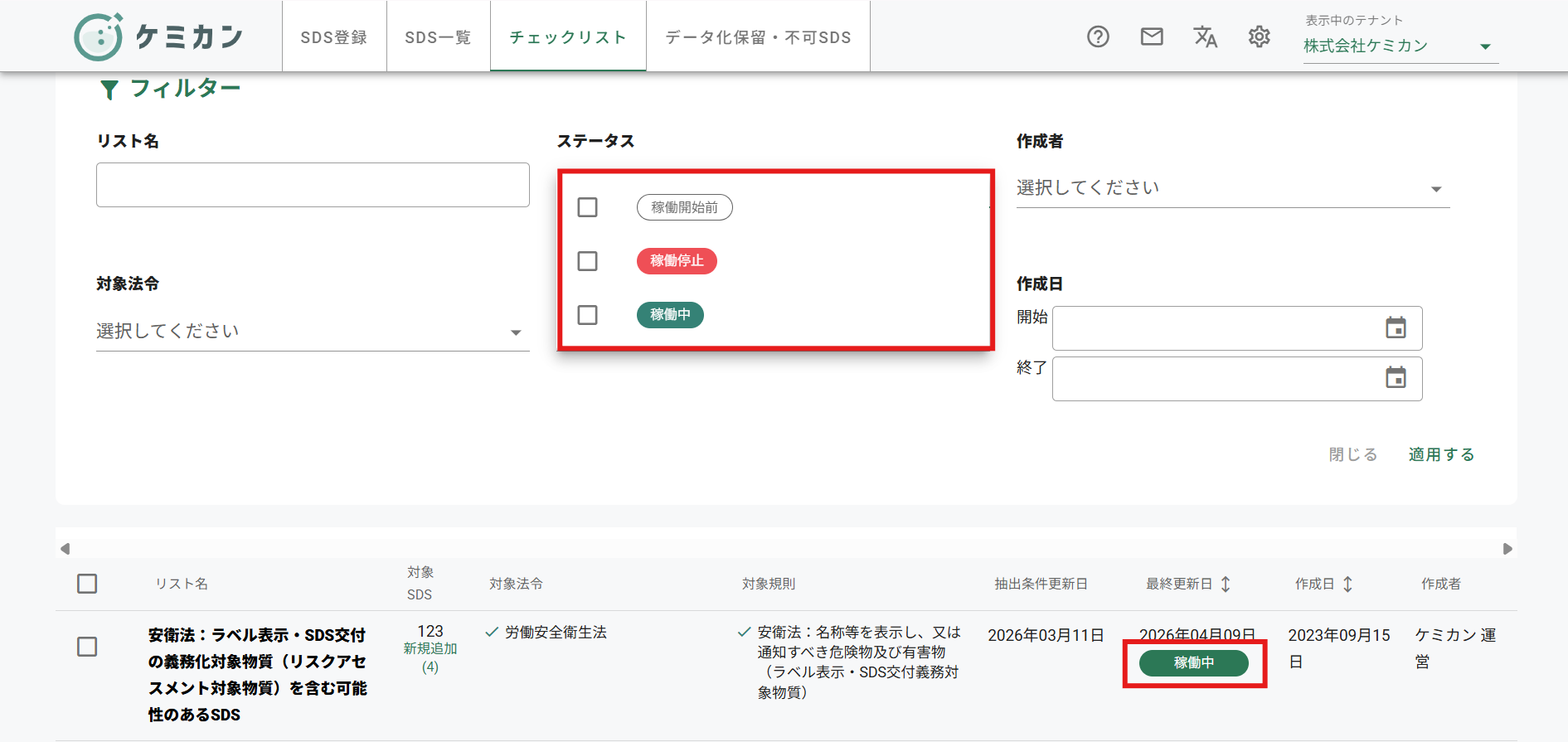Open calendar picker for 終了 date
Viewport: 1568px width, 742px height.
(x=1396, y=379)
